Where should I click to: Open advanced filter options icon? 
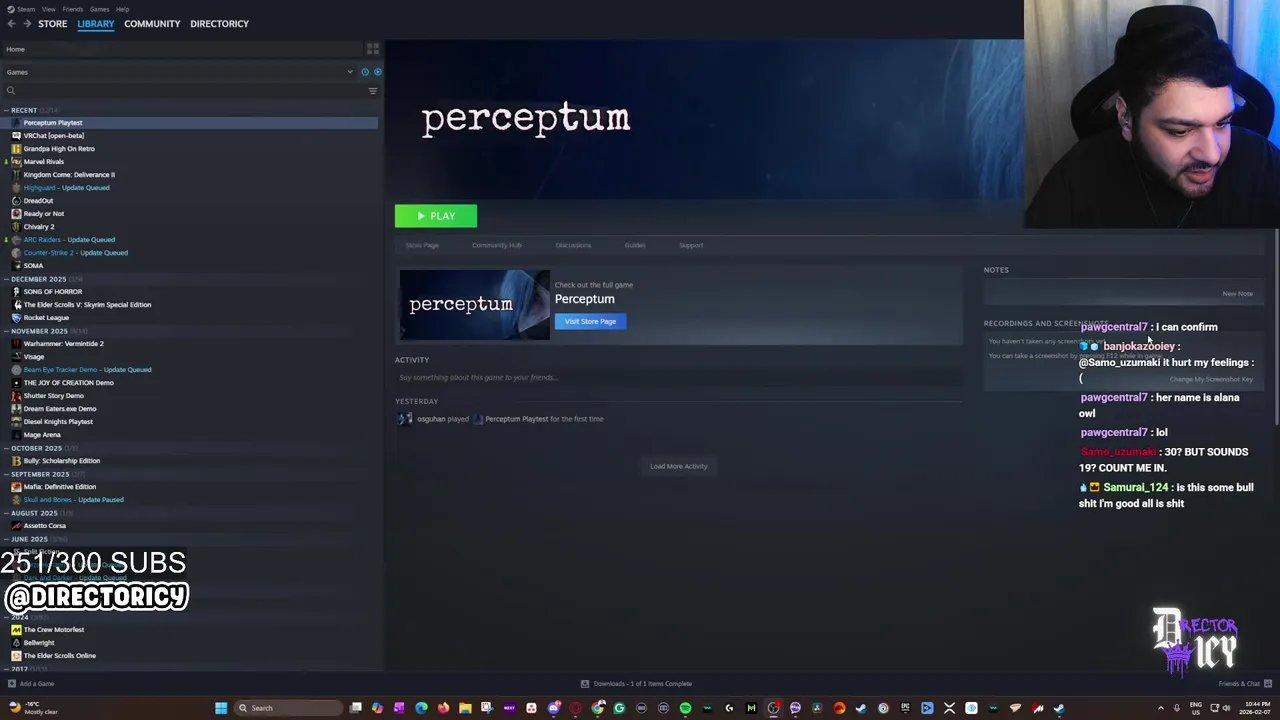tap(373, 91)
